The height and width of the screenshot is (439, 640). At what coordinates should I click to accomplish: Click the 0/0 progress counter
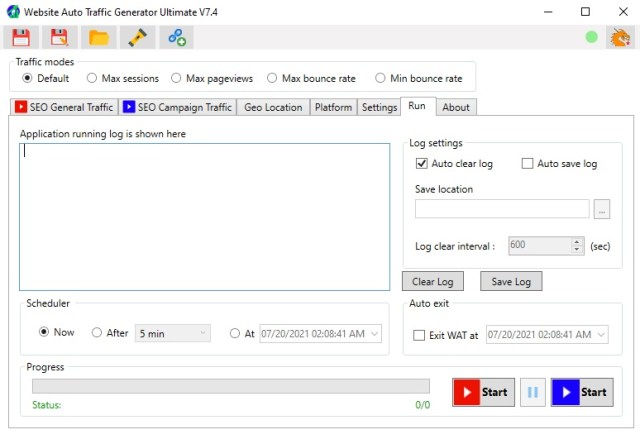click(422, 405)
